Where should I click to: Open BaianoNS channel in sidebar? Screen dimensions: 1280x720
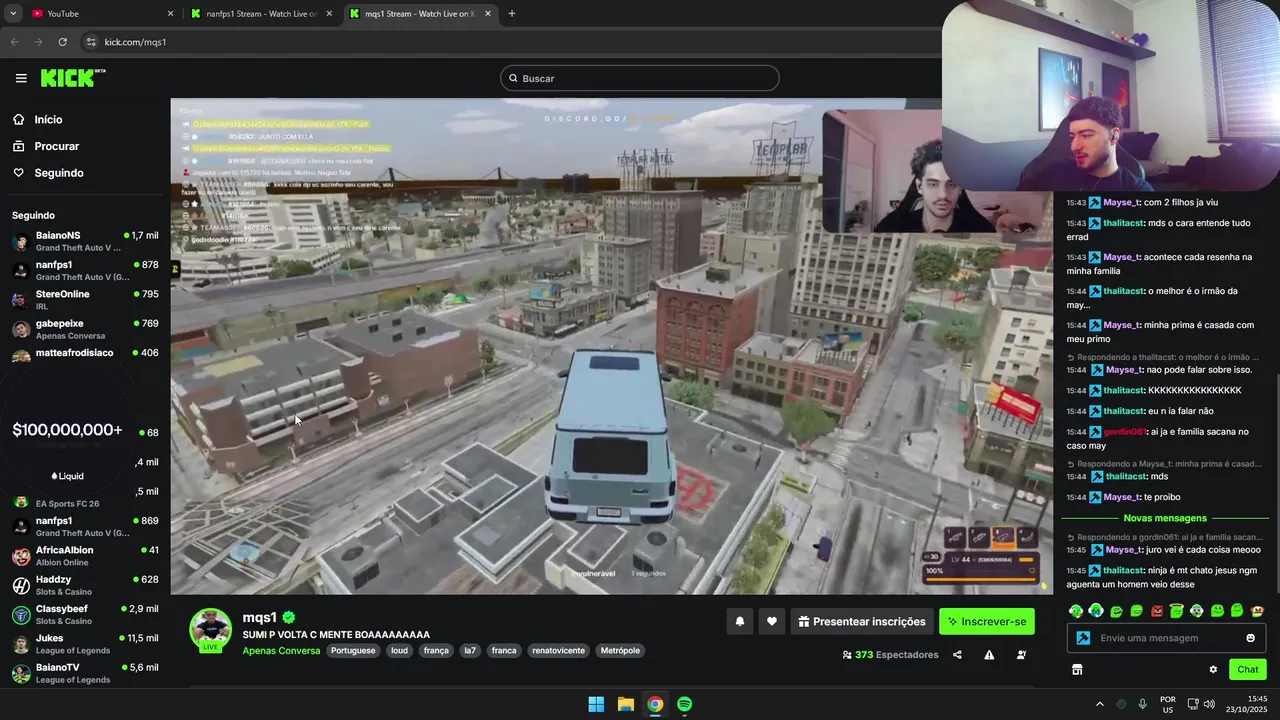[x=85, y=242]
